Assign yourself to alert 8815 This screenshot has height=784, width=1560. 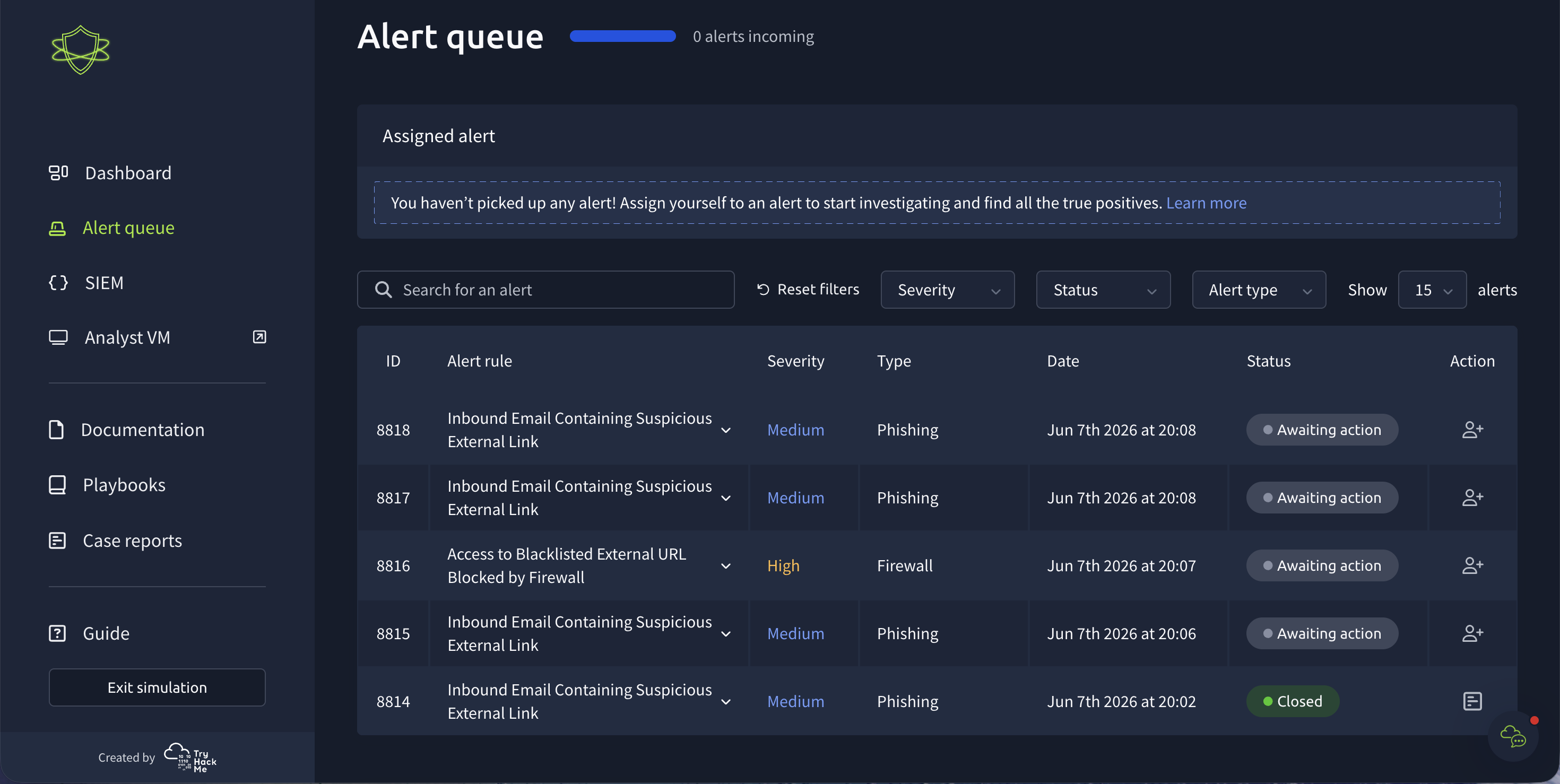pyautogui.click(x=1472, y=633)
